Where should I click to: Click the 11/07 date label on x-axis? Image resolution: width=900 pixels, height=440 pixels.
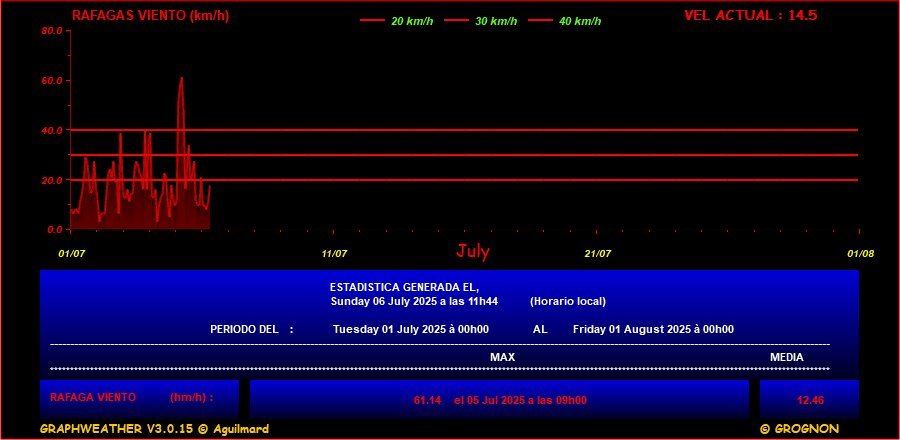[x=335, y=254]
